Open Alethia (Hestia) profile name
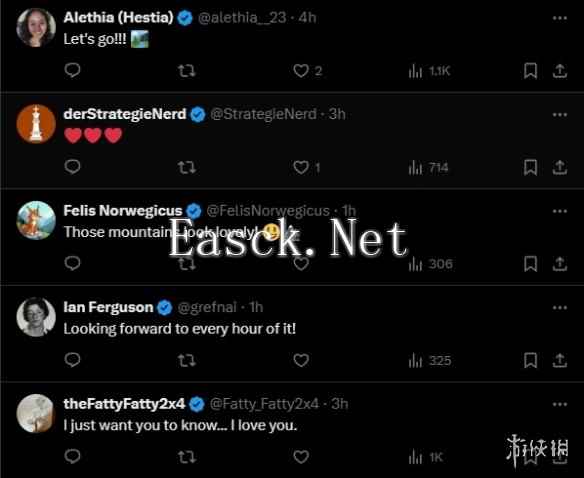The width and height of the screenshot is (584, 478). click(118, 17)
